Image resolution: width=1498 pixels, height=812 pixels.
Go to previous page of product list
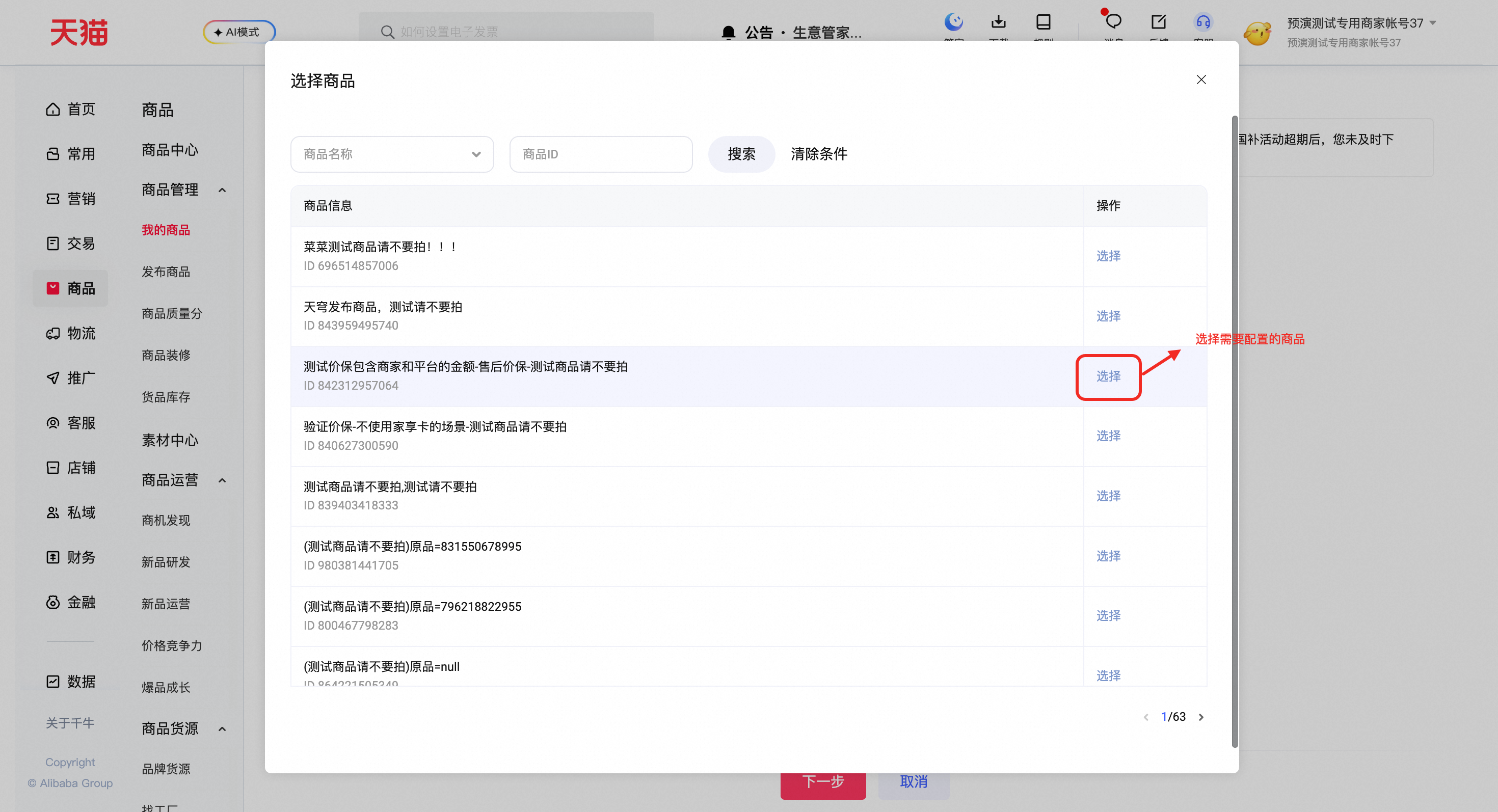pyautogui.click(x=1145, y=717)
